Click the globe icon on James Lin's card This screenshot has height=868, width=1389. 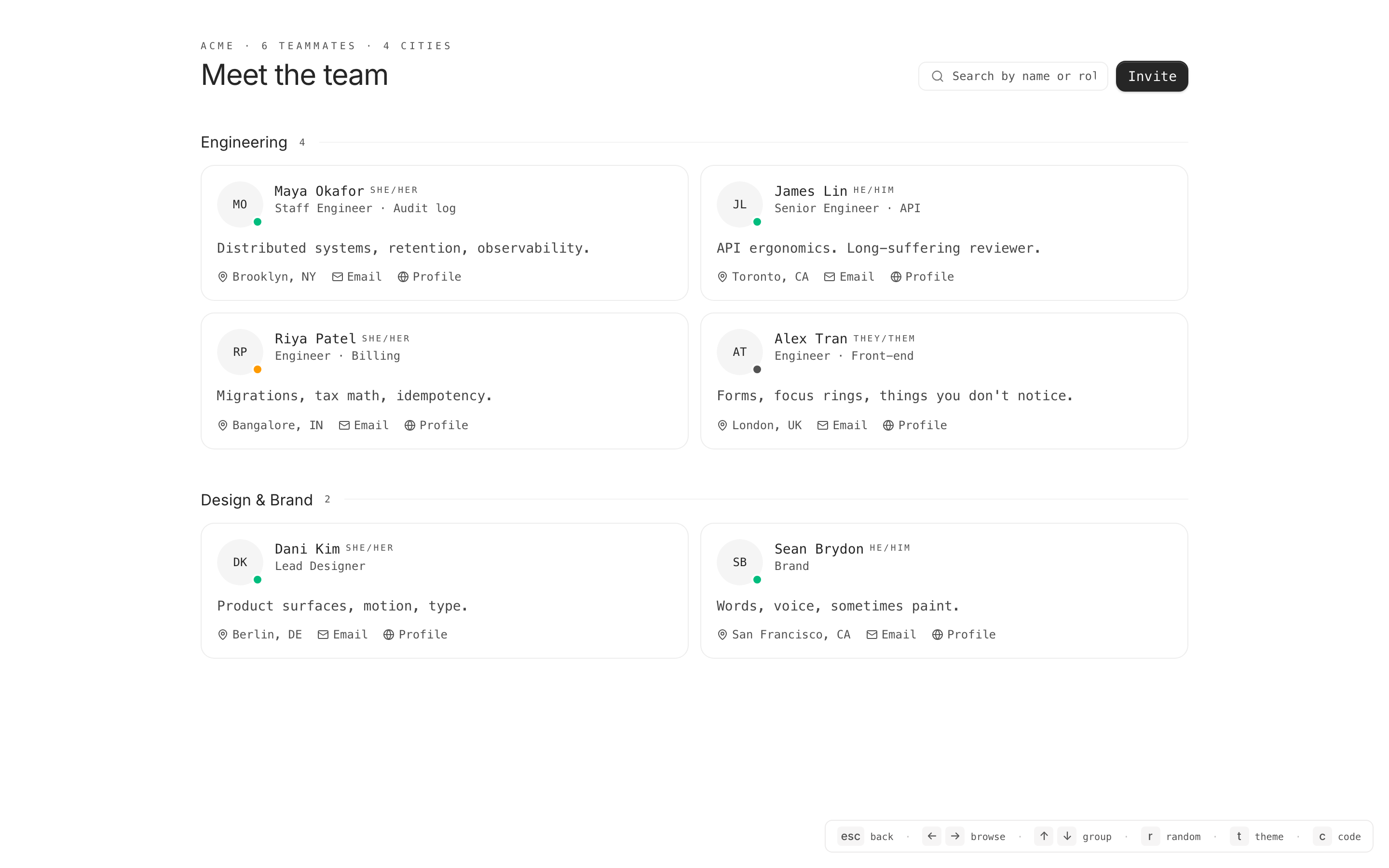[896, 277]
